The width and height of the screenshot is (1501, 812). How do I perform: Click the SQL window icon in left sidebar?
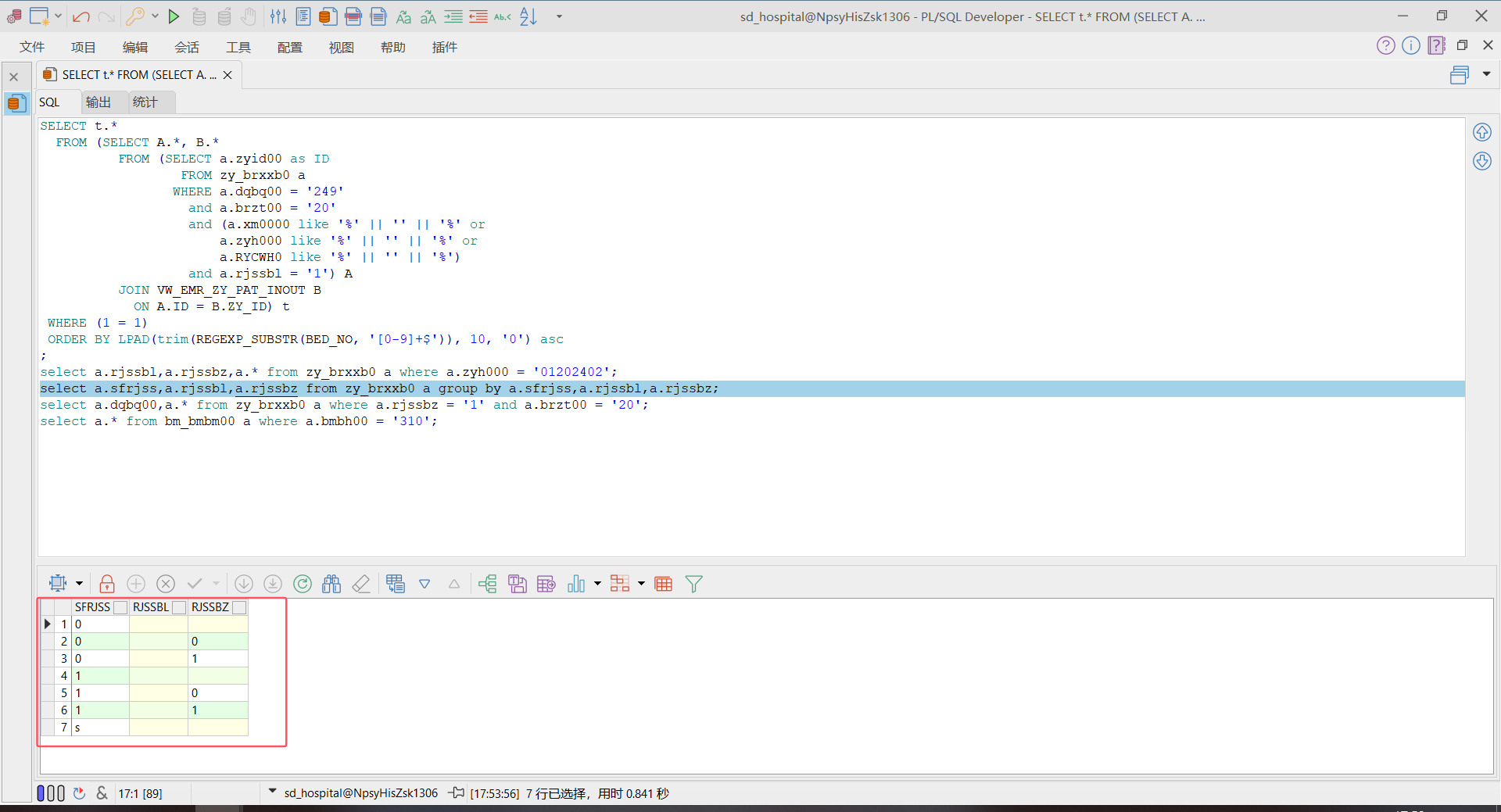[x=16, y=103]
